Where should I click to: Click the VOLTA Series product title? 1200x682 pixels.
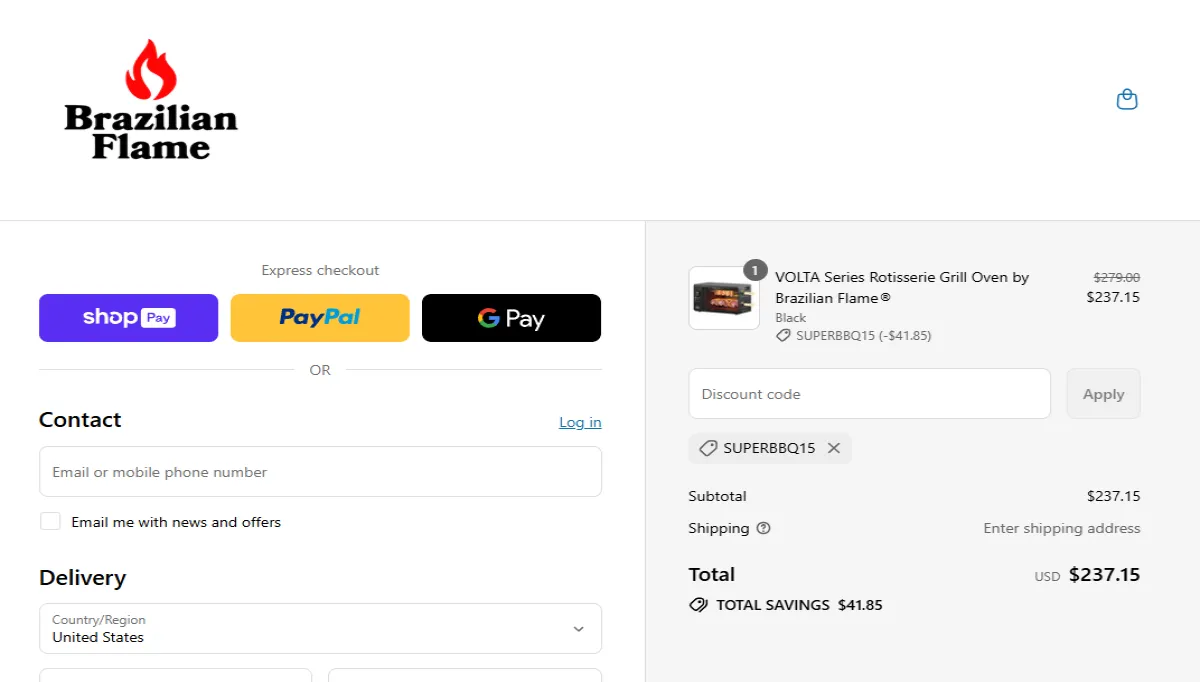point(901,287)
